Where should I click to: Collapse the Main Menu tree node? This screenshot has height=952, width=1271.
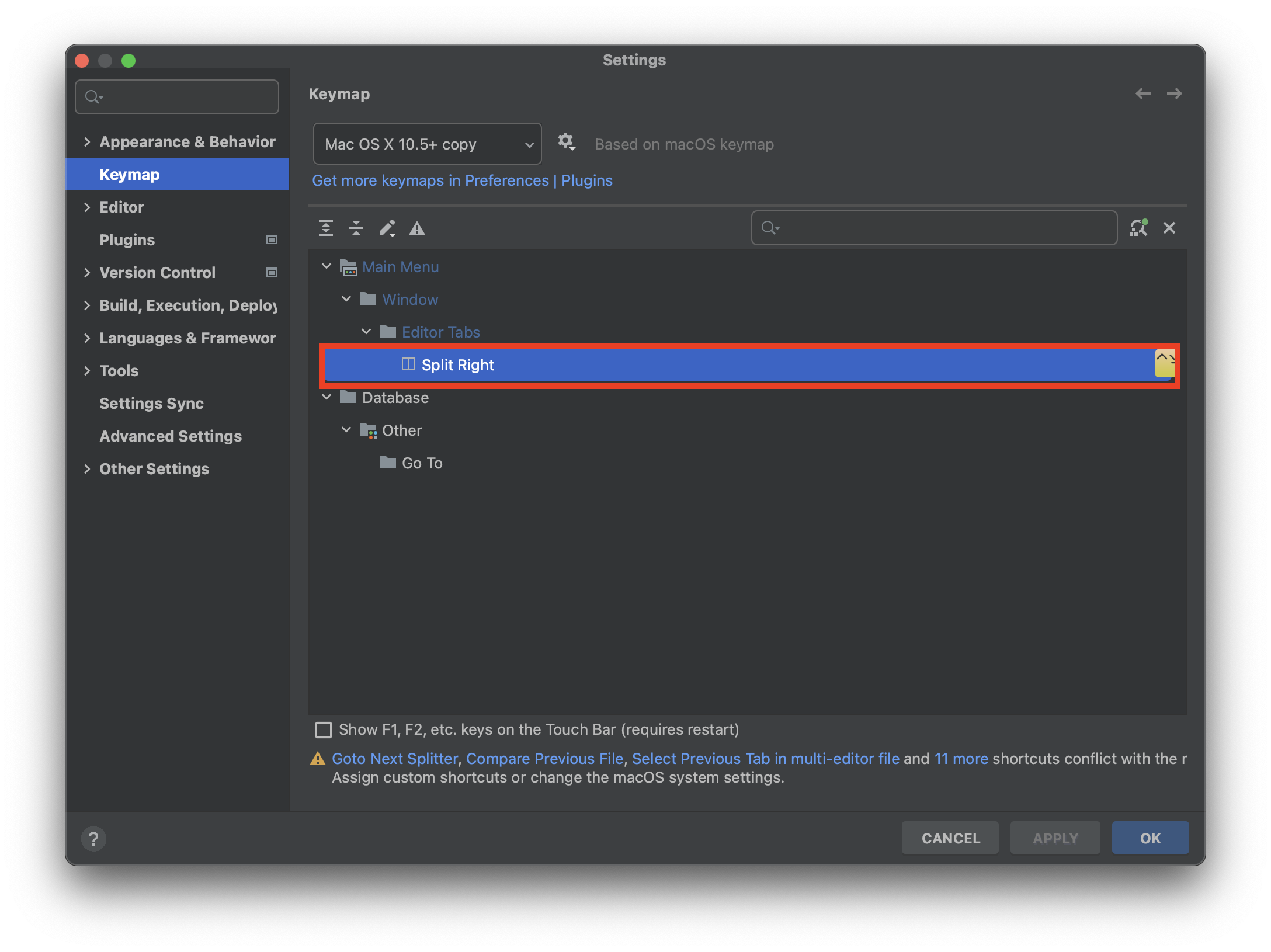[327, 266]
